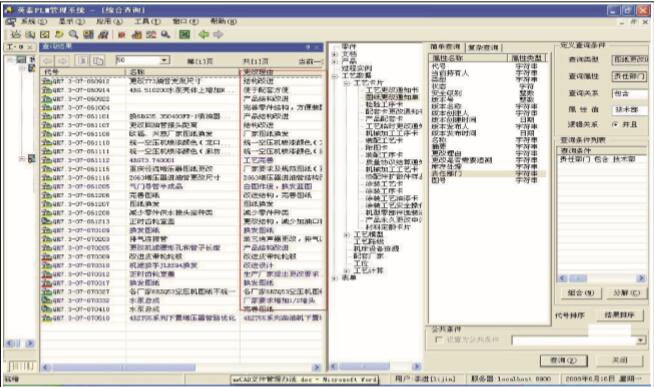The image size is (654, 387).
Task: Select 责任部门 row in attribute list
Action: 487,173
